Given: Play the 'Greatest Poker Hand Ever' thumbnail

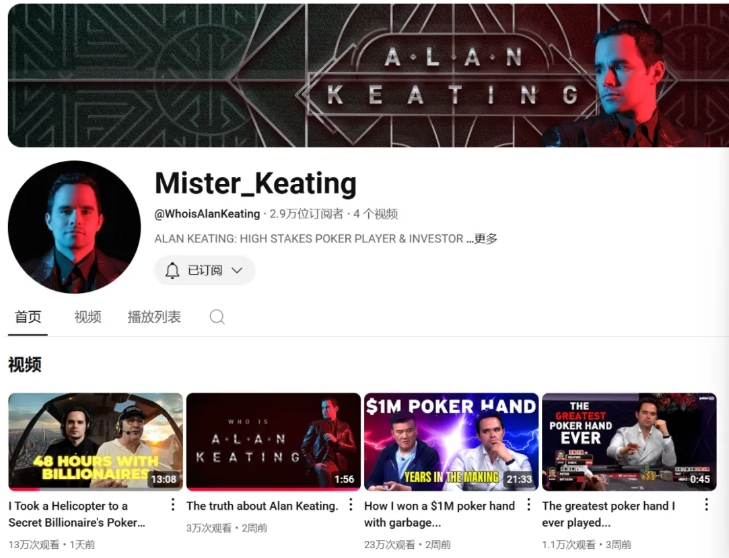Looking at the screenshot, I should pos(629,442).
